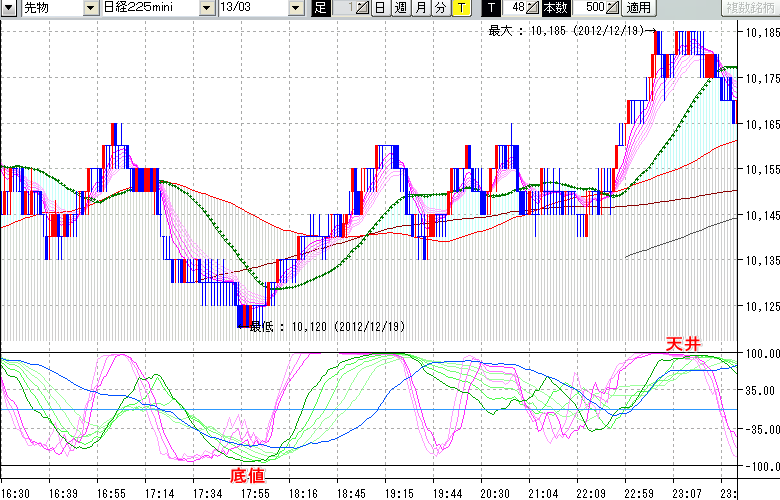
Task: Switch chart to 週 (weekly) timeframe
Action: coord(400,8)
